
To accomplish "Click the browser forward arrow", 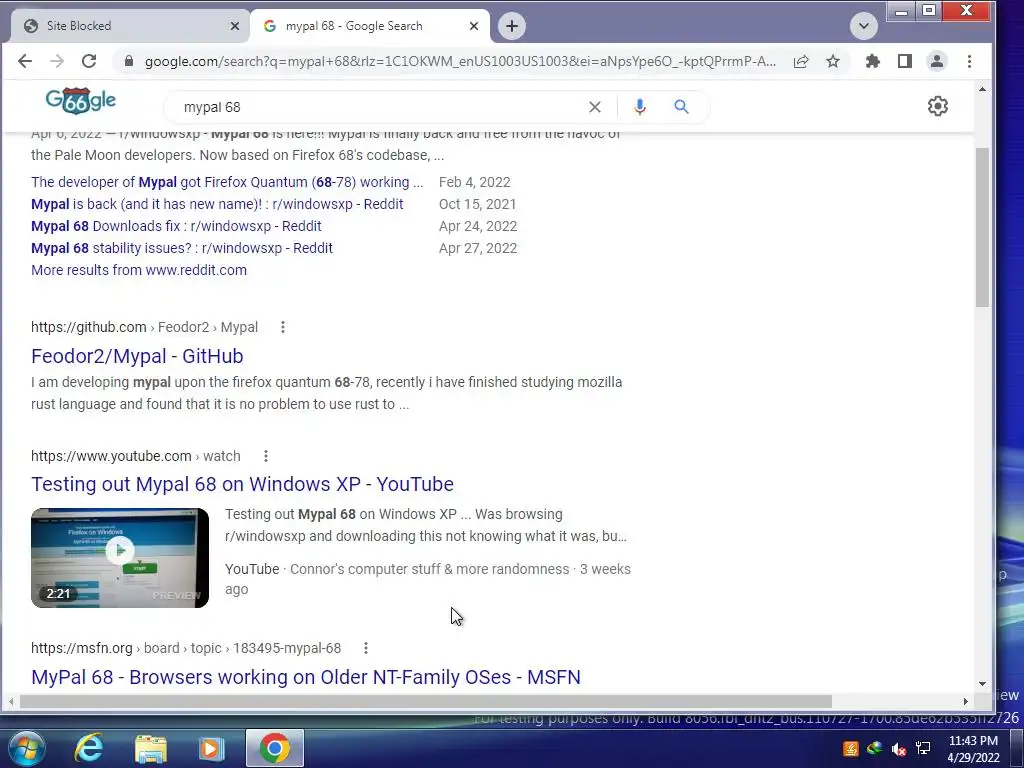I will tap(57, 61).
